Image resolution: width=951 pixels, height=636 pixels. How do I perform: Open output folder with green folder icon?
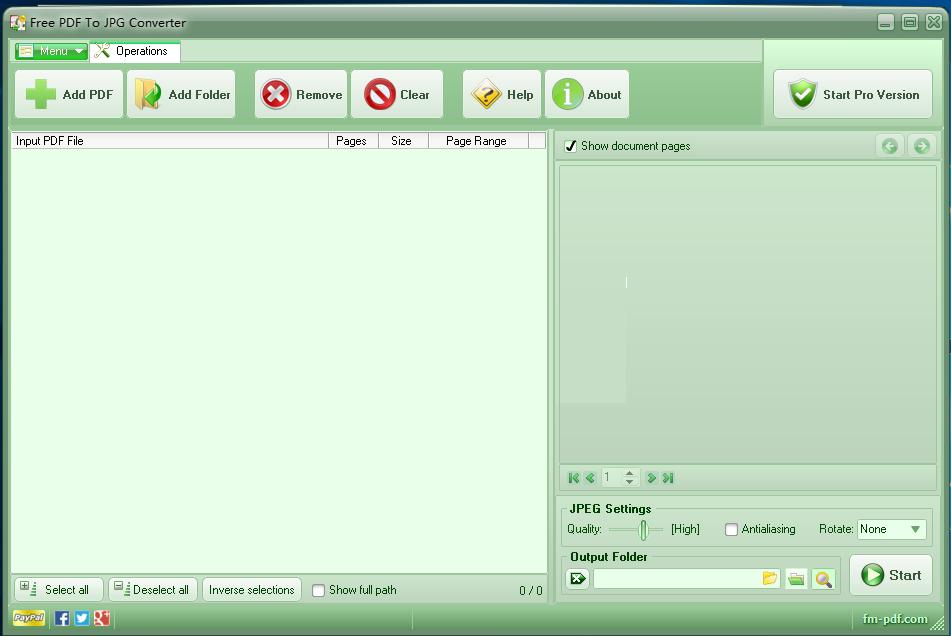(796, 579)
